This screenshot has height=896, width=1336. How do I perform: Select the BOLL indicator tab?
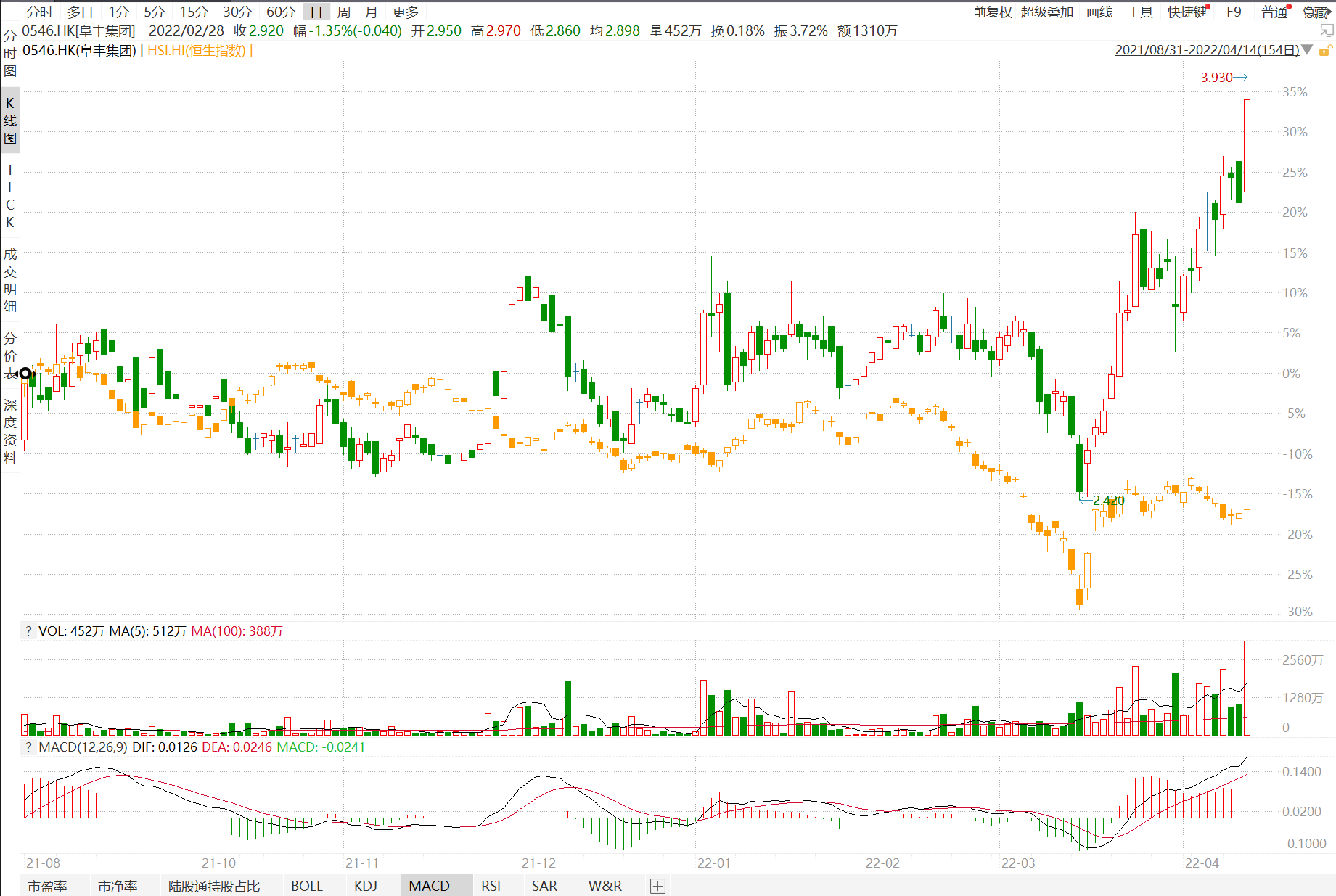[307, 886]
